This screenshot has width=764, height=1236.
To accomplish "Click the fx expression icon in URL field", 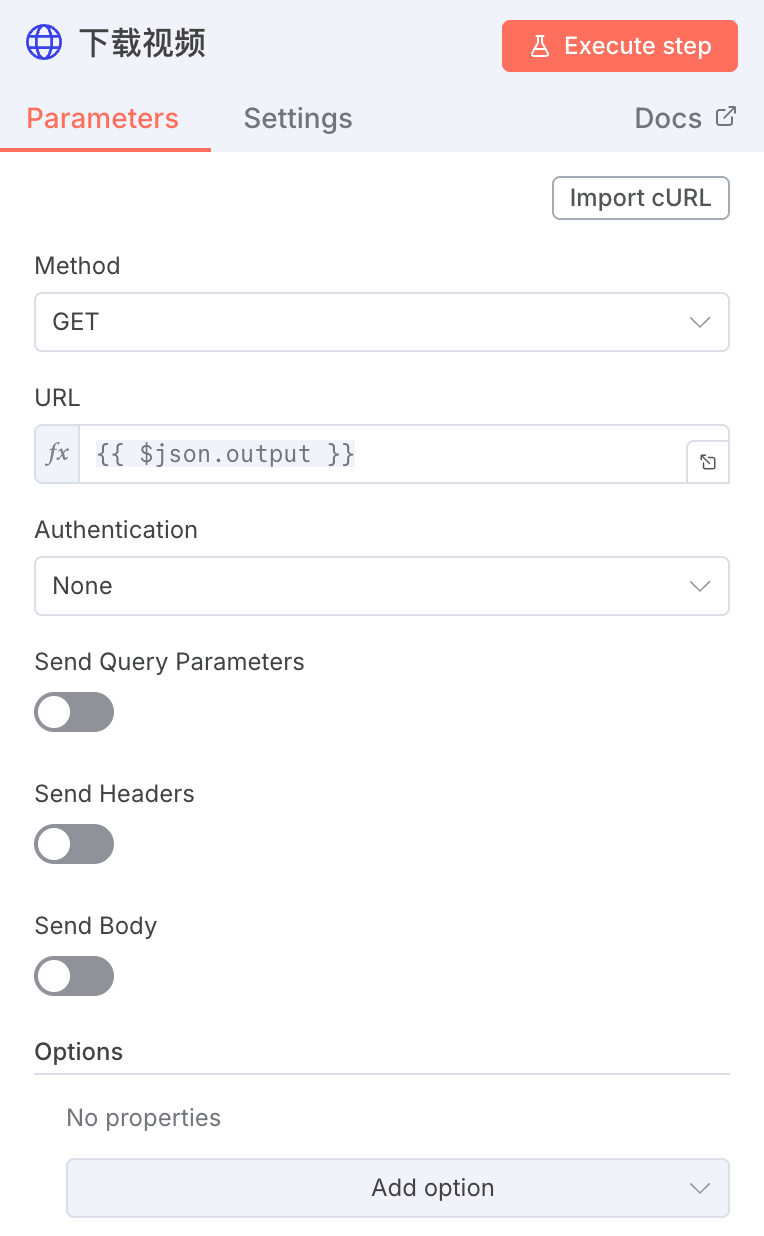I will (58, 454).
